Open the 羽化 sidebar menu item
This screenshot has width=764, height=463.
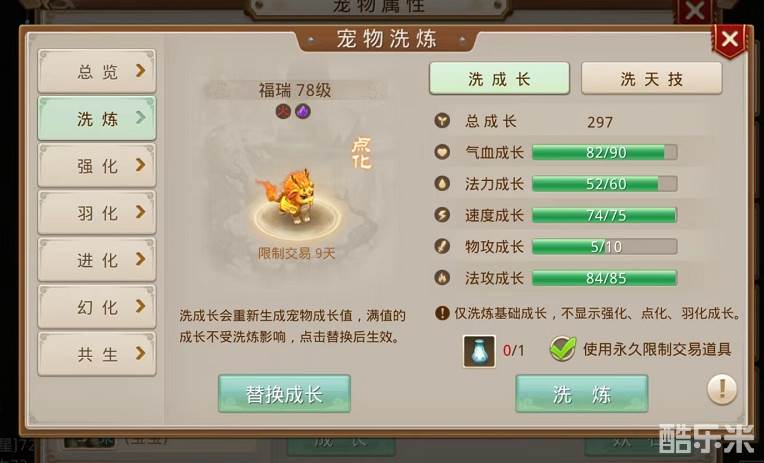pyautogui.click(x=97, y=212)
